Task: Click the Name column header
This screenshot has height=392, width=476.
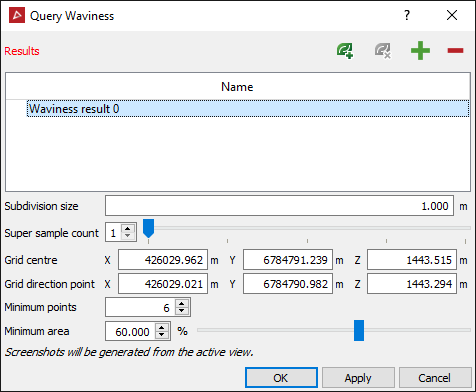Action: [x=237, y=87]
